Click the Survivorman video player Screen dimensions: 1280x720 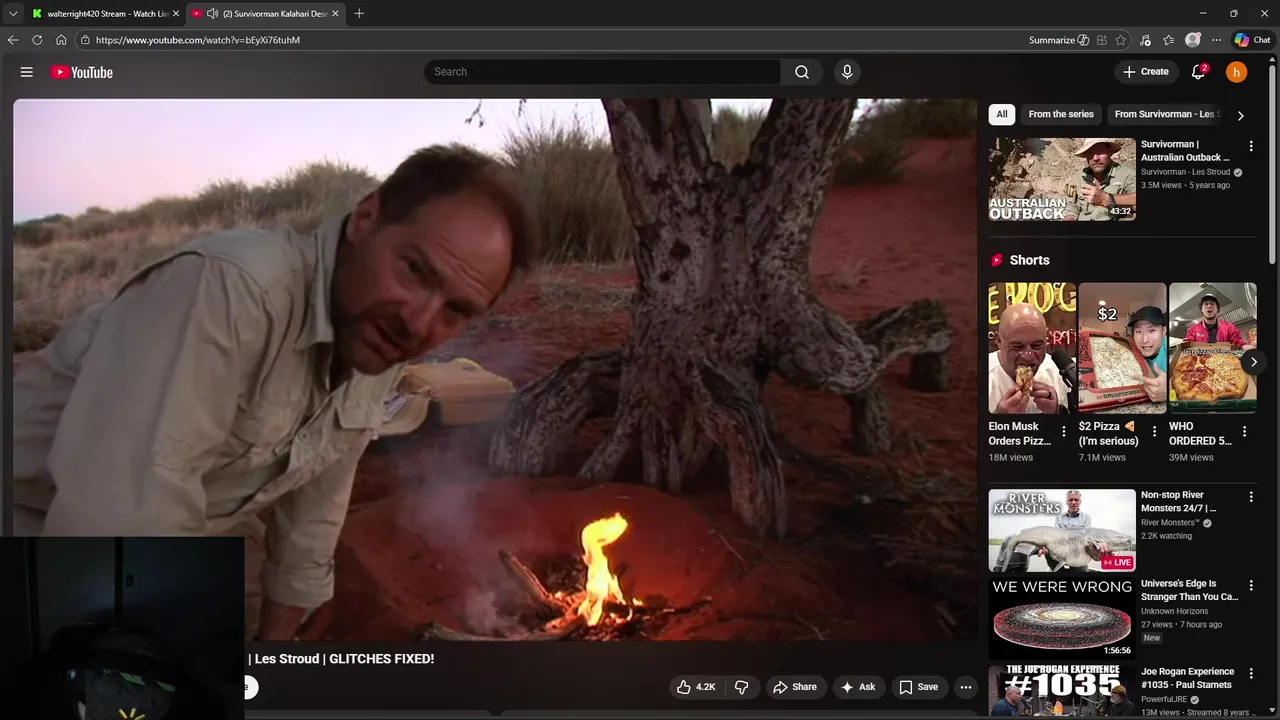[x=495, y=370]
